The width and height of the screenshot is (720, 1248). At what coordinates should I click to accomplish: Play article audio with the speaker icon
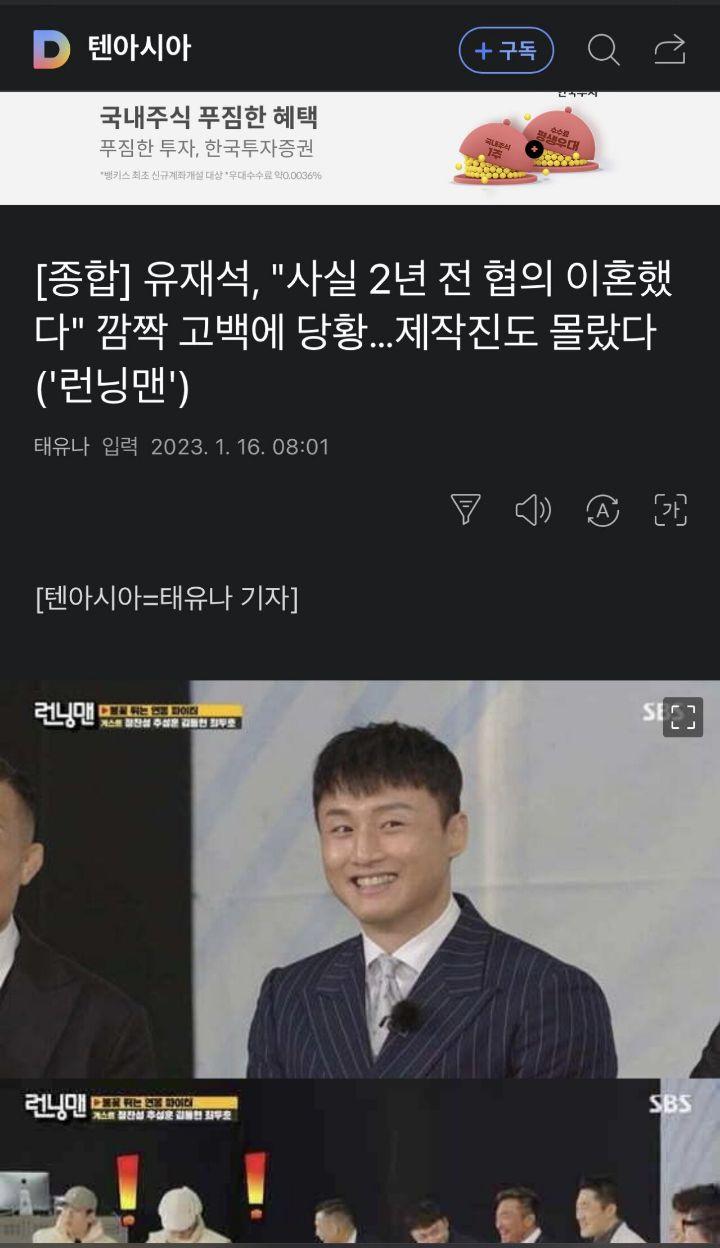click(533, 510)
